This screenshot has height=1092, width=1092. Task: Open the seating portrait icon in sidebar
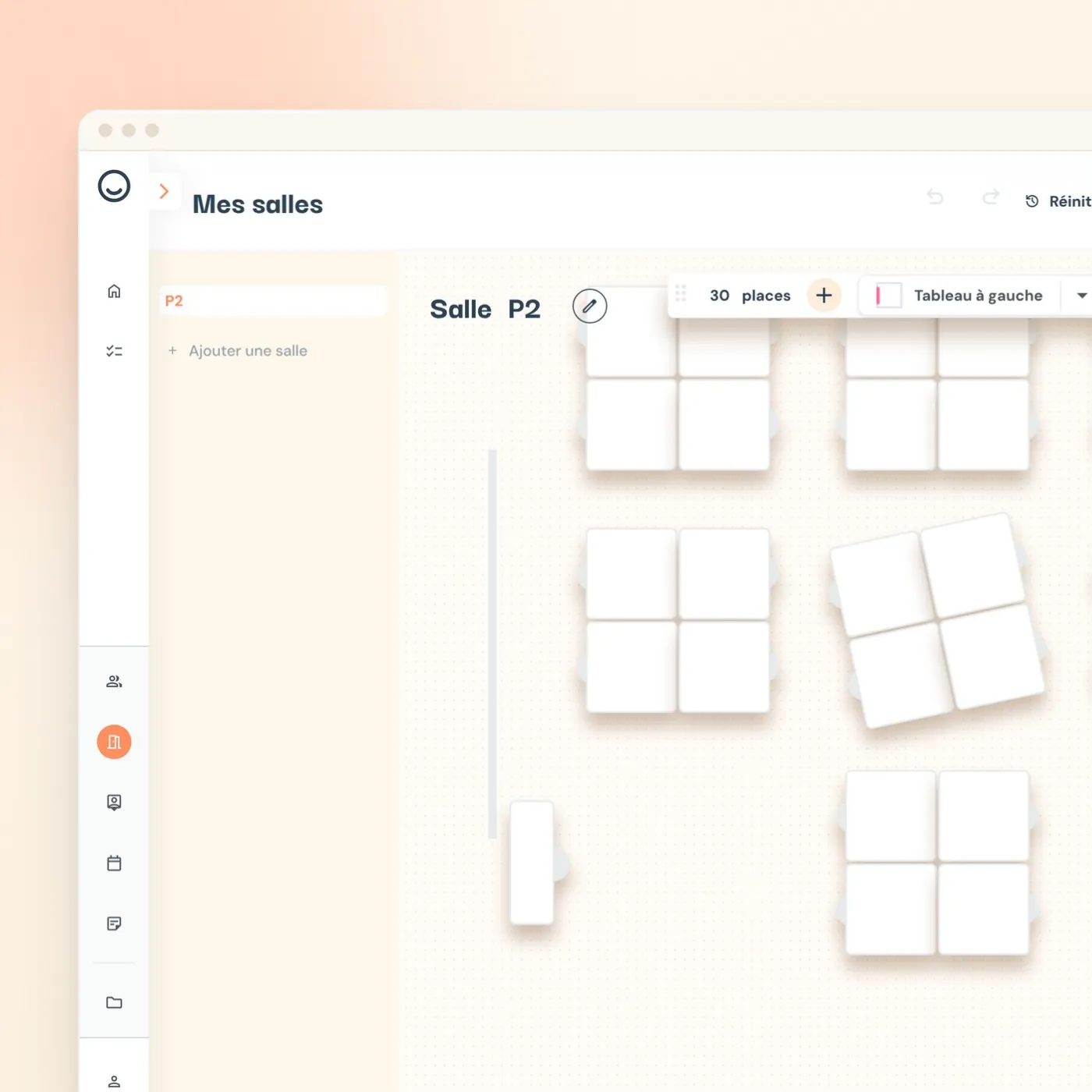(114, 802)
